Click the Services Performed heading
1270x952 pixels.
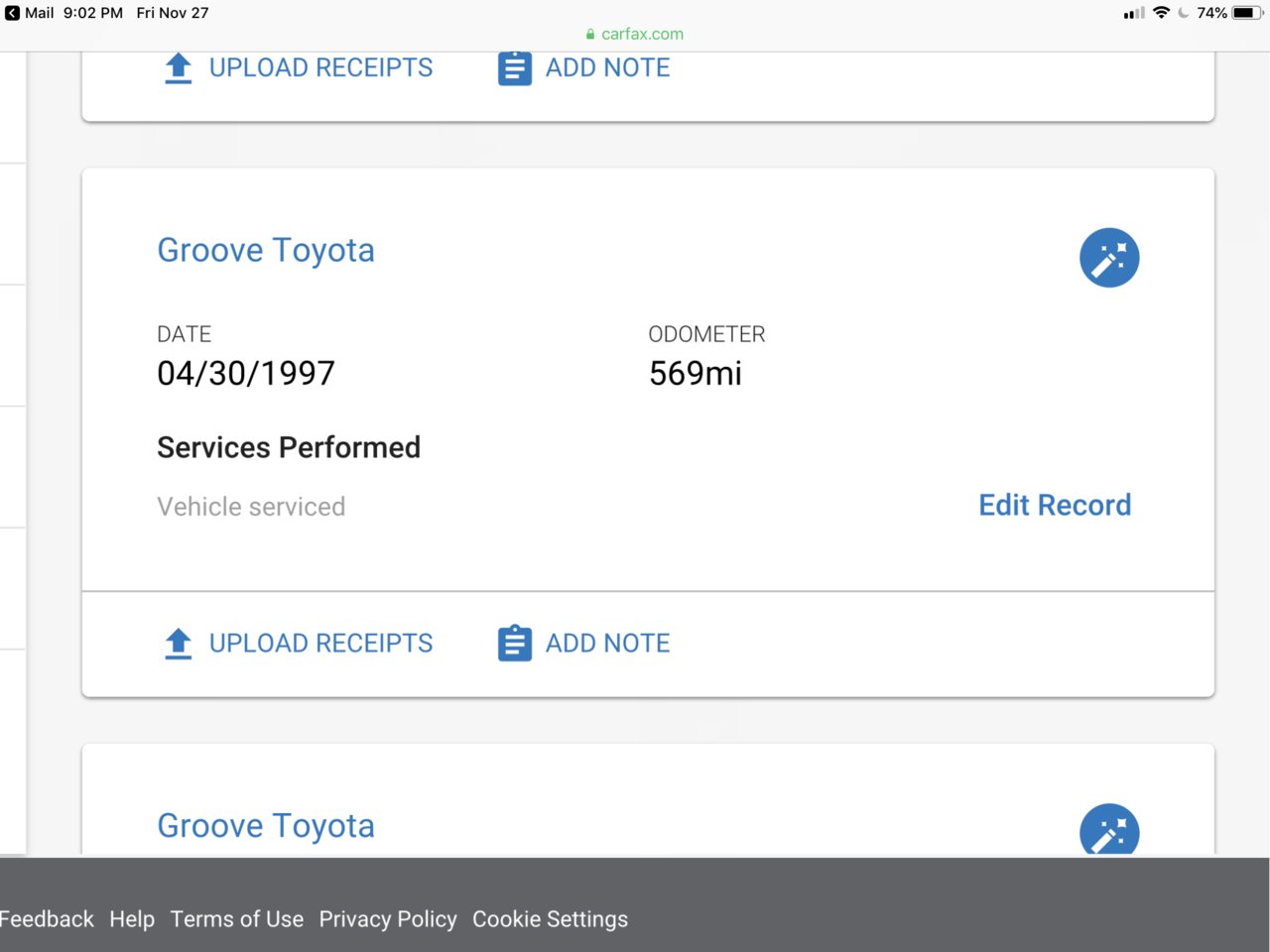[x=289, y=447]
